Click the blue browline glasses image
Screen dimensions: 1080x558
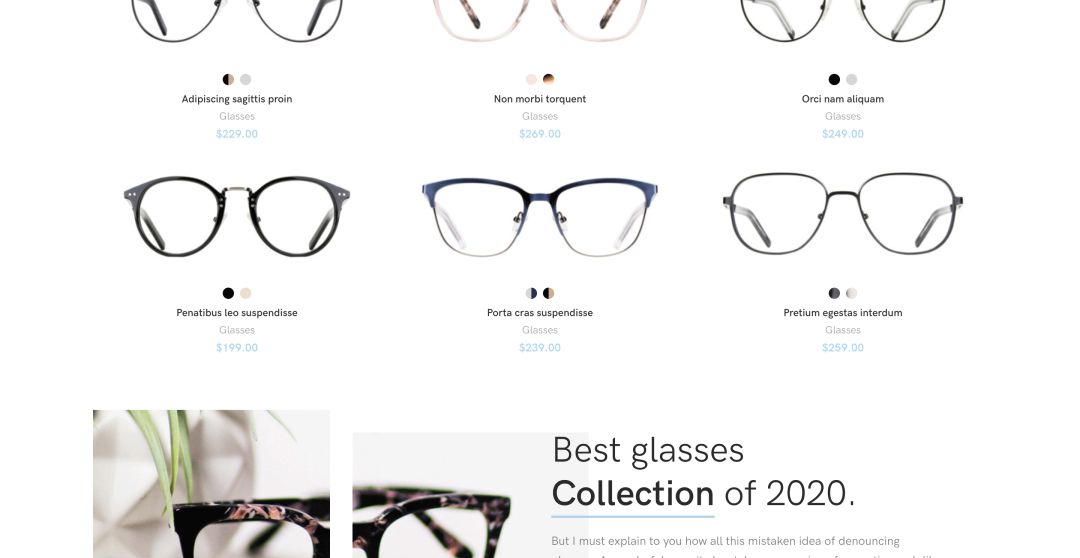click(540, 217)
